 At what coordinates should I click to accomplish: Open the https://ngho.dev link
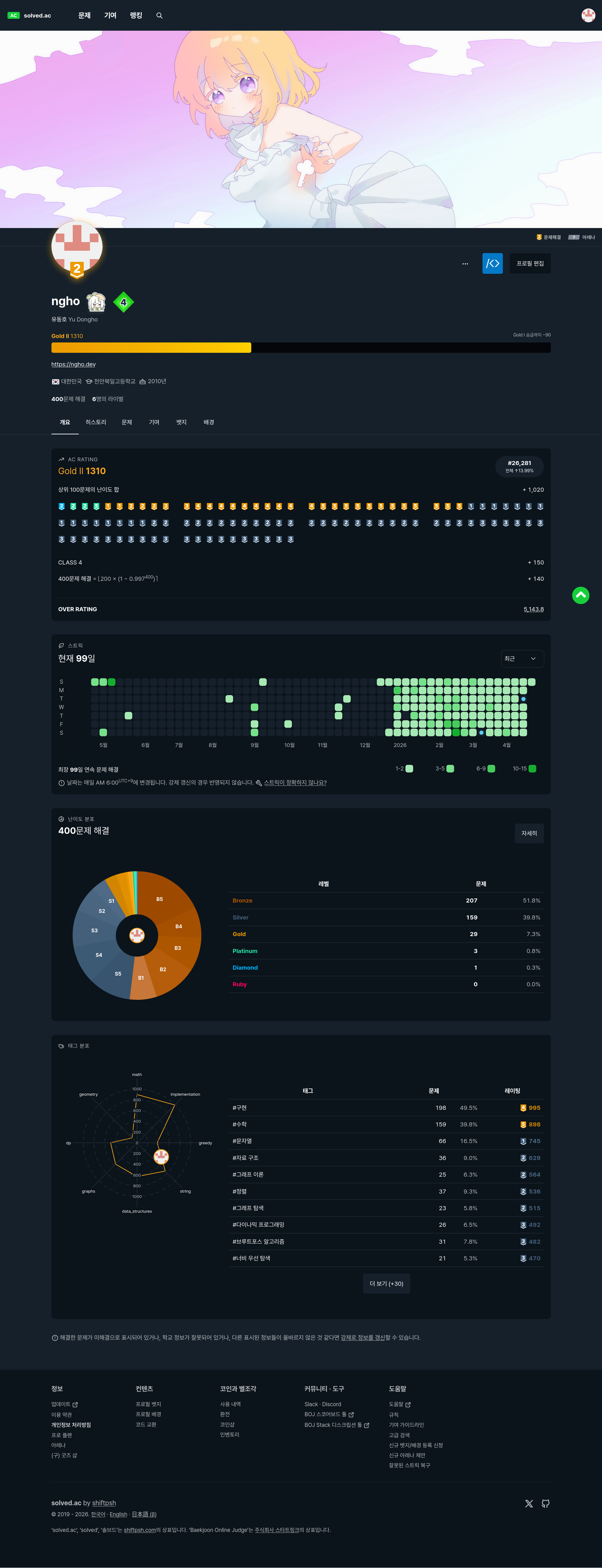tap(73, 365)
